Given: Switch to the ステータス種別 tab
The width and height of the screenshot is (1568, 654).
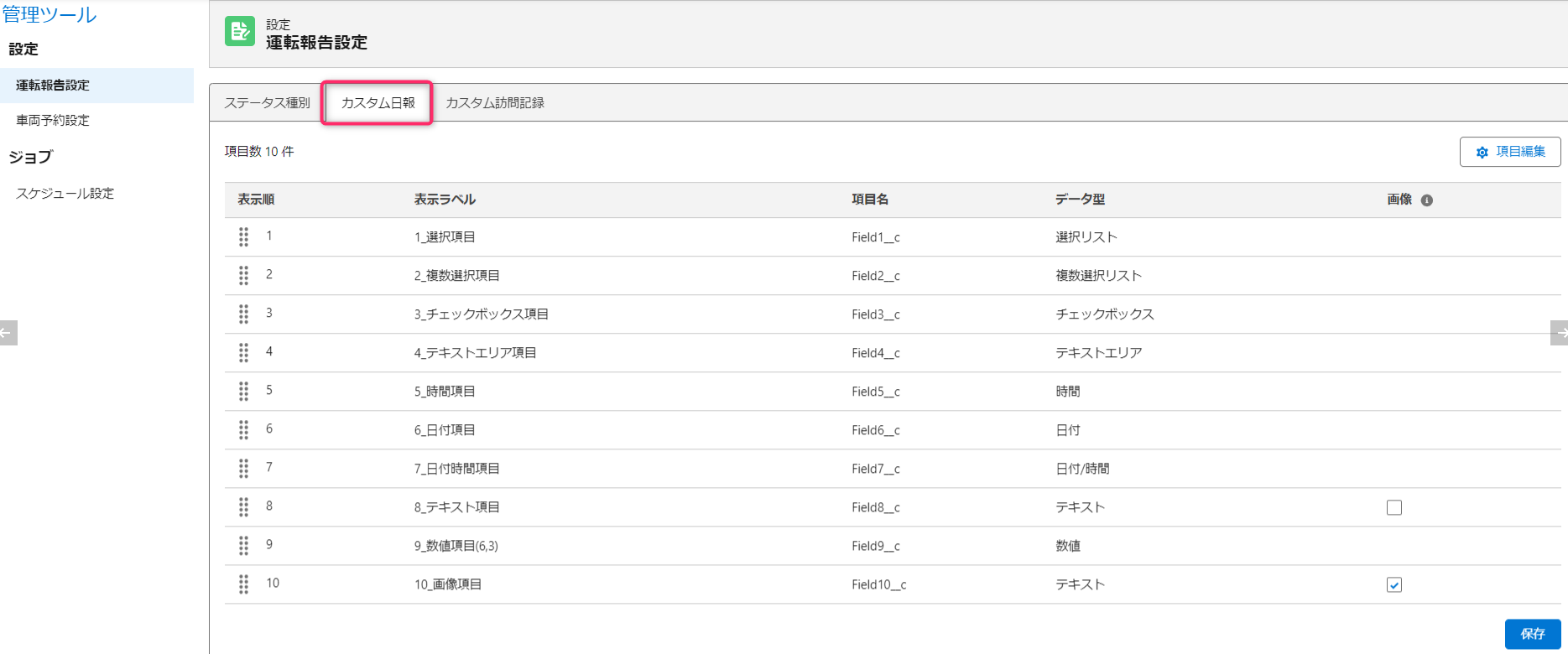Looking at the screenshot, I should point(267,102).
